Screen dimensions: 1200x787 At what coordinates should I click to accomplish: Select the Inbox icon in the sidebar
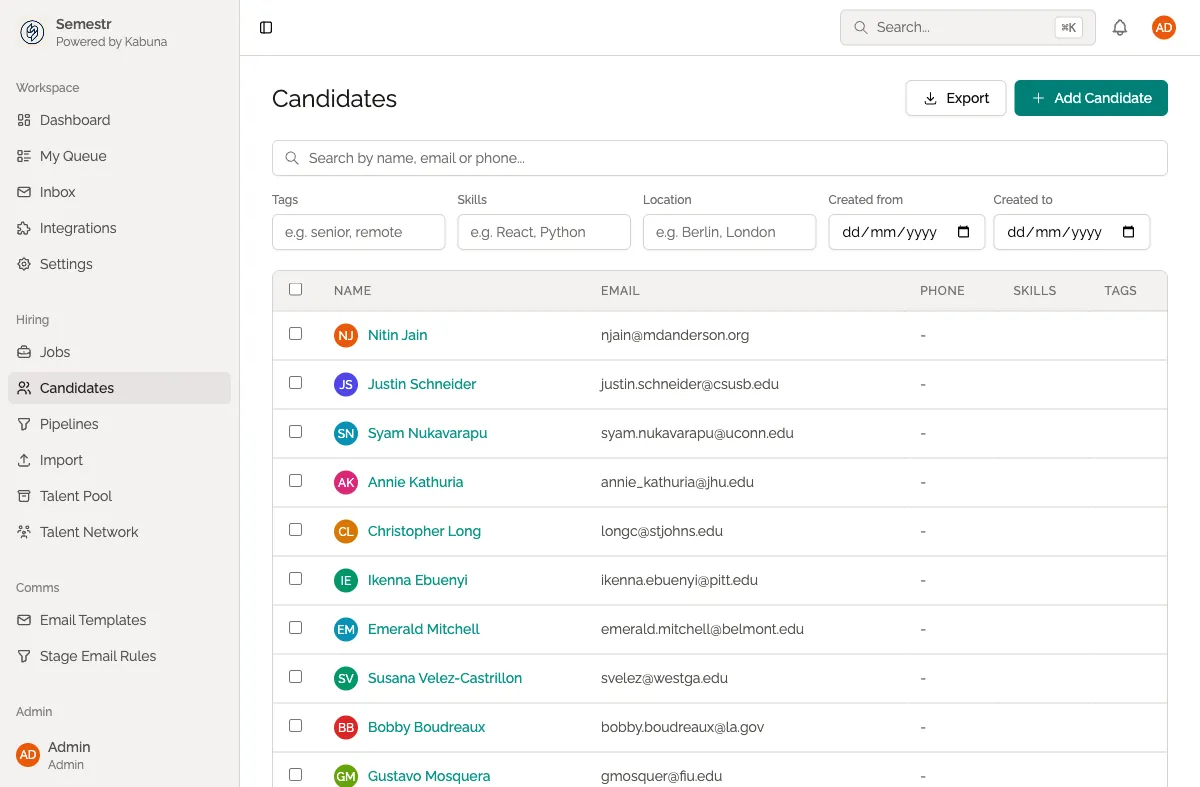tap(22, 192)
